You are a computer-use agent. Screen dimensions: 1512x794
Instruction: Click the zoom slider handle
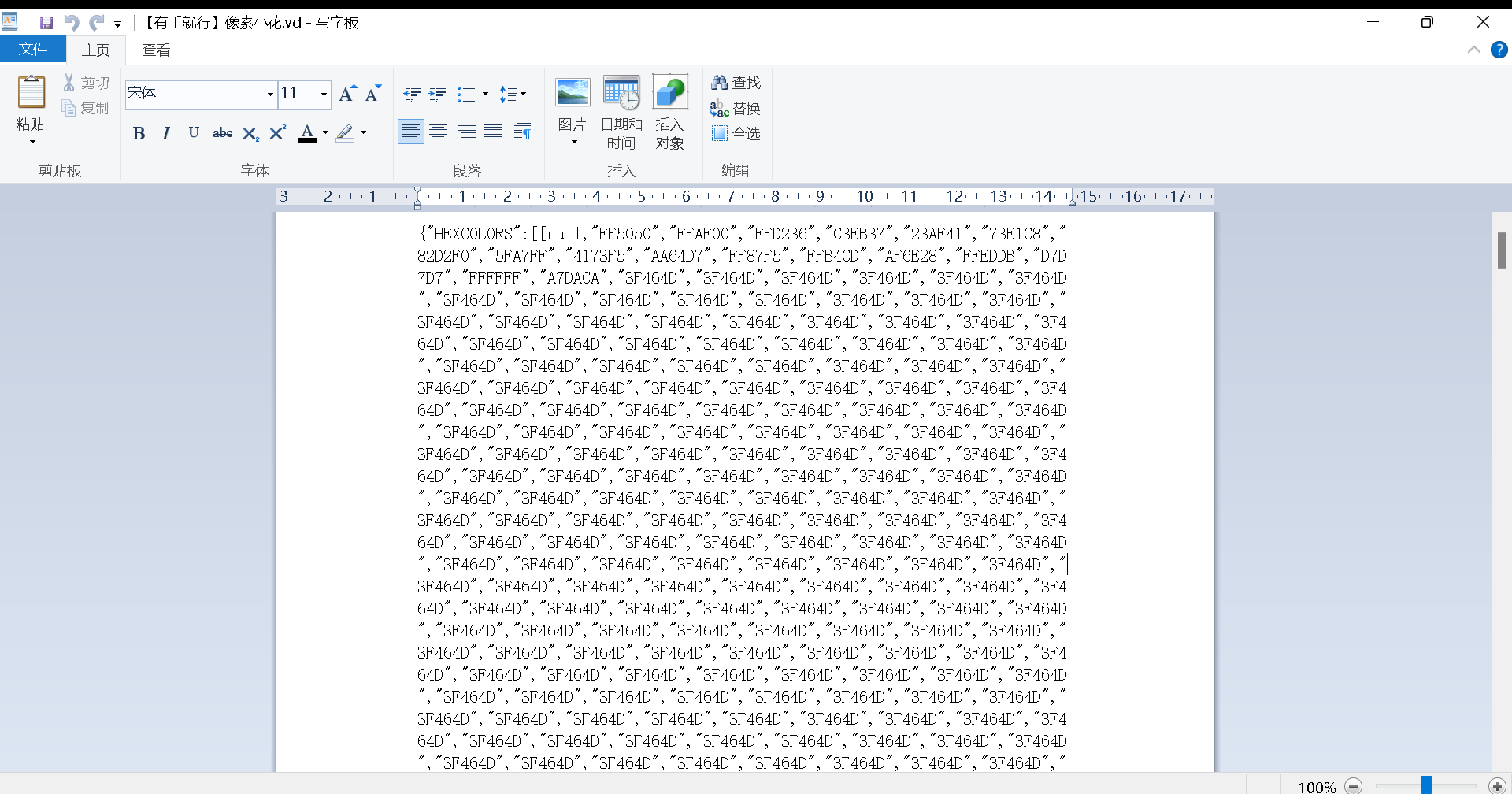pos(1426,785)
